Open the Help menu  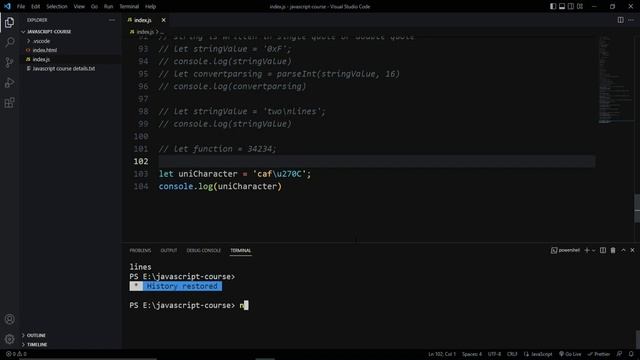pos(151,7)
